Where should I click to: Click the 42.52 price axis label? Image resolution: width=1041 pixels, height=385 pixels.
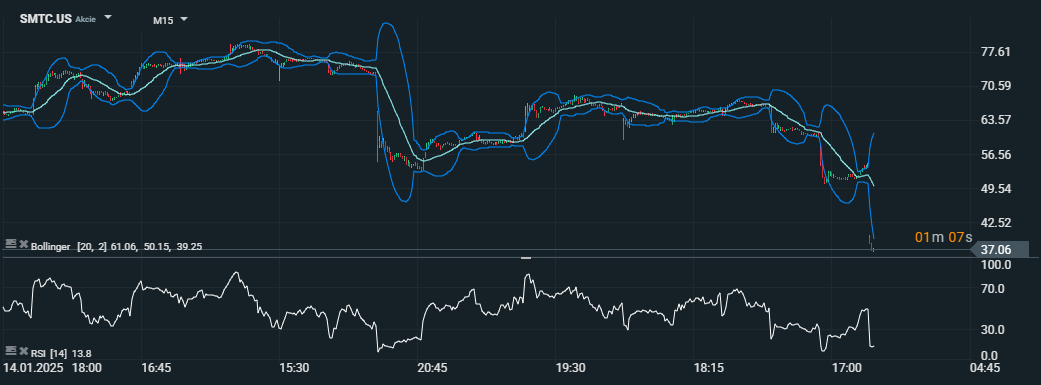point(995,222)
